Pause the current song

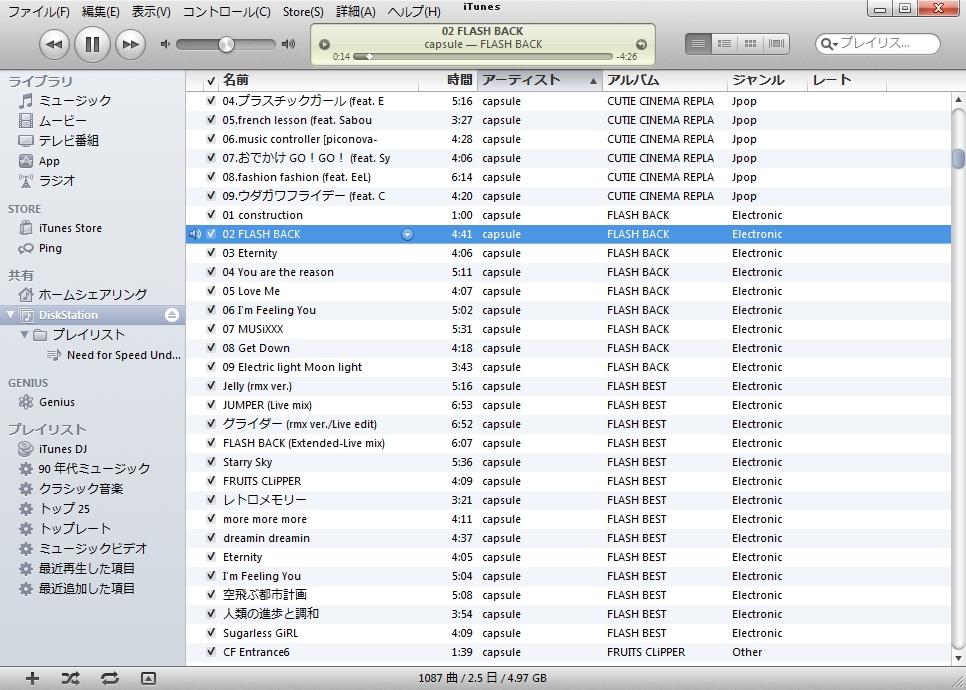[x=92, y=44]
